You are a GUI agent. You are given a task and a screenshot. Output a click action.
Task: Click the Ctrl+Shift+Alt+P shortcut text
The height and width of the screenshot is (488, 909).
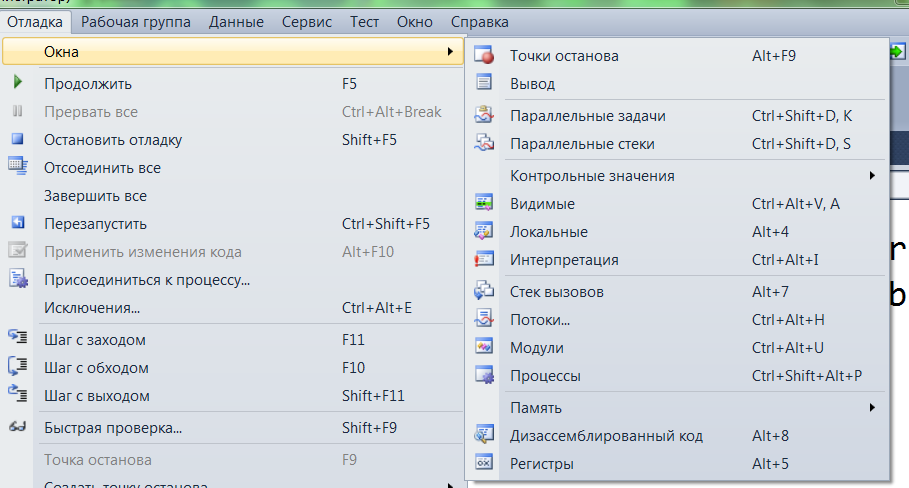(x=807, y=376)
